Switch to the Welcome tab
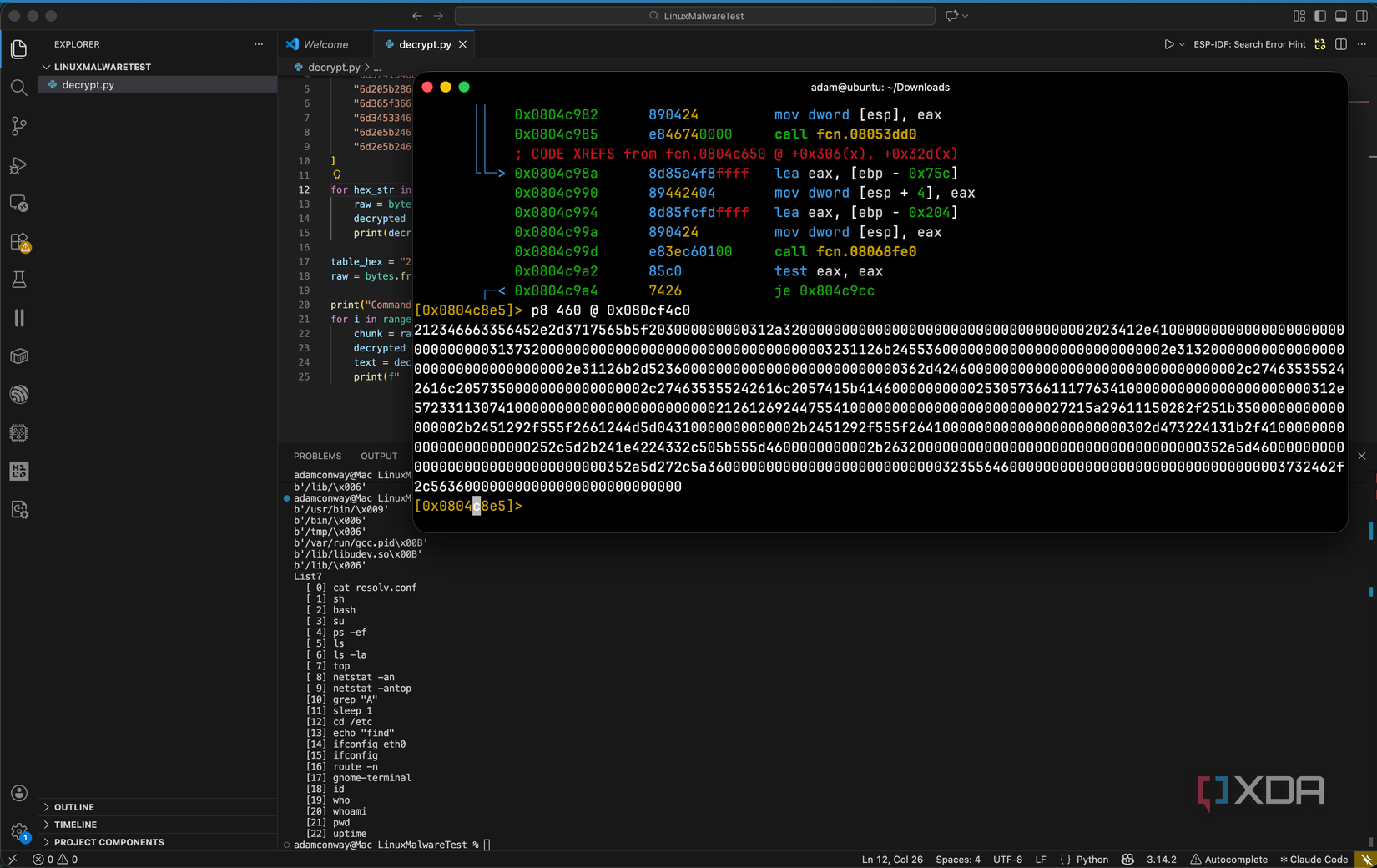The width and height of the screenshot is (1377, 868). pos(325,44)
